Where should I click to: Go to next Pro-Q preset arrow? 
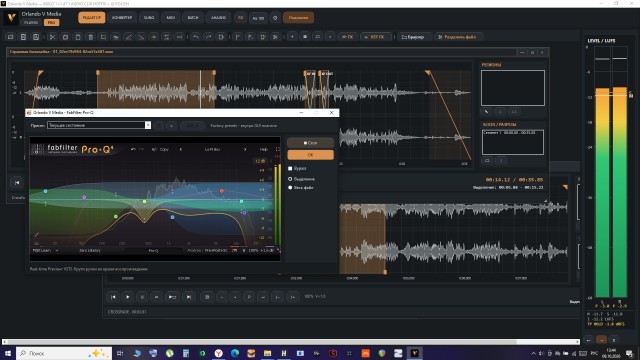[245, 149]
